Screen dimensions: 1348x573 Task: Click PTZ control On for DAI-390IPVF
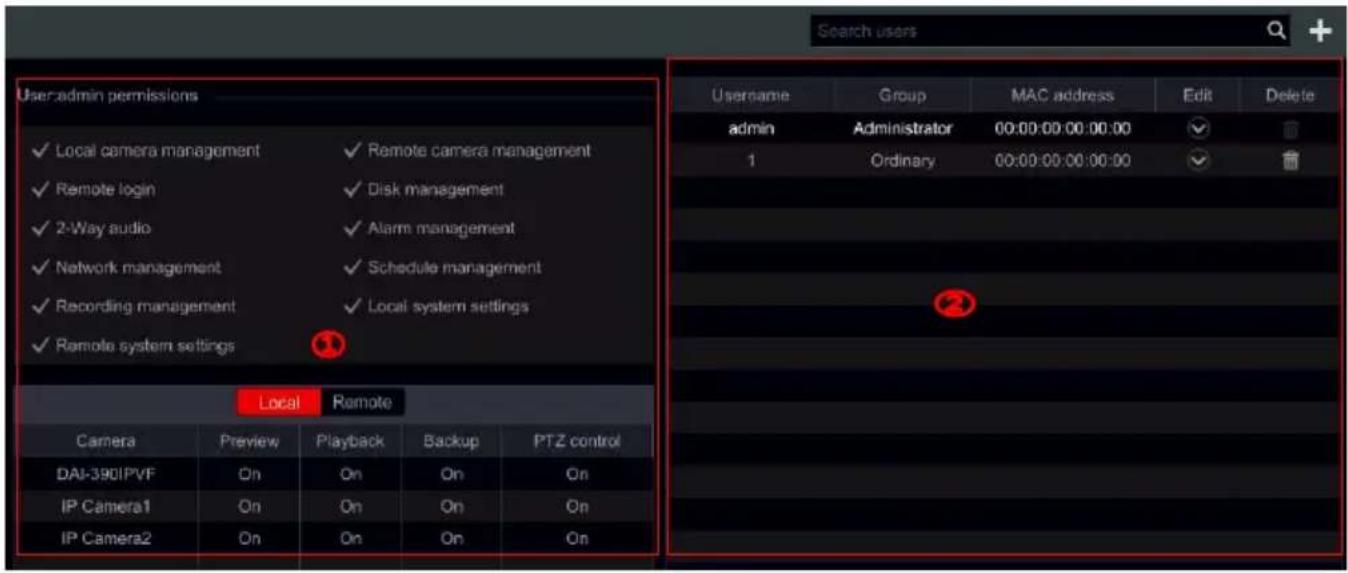[x=577, y=475]
